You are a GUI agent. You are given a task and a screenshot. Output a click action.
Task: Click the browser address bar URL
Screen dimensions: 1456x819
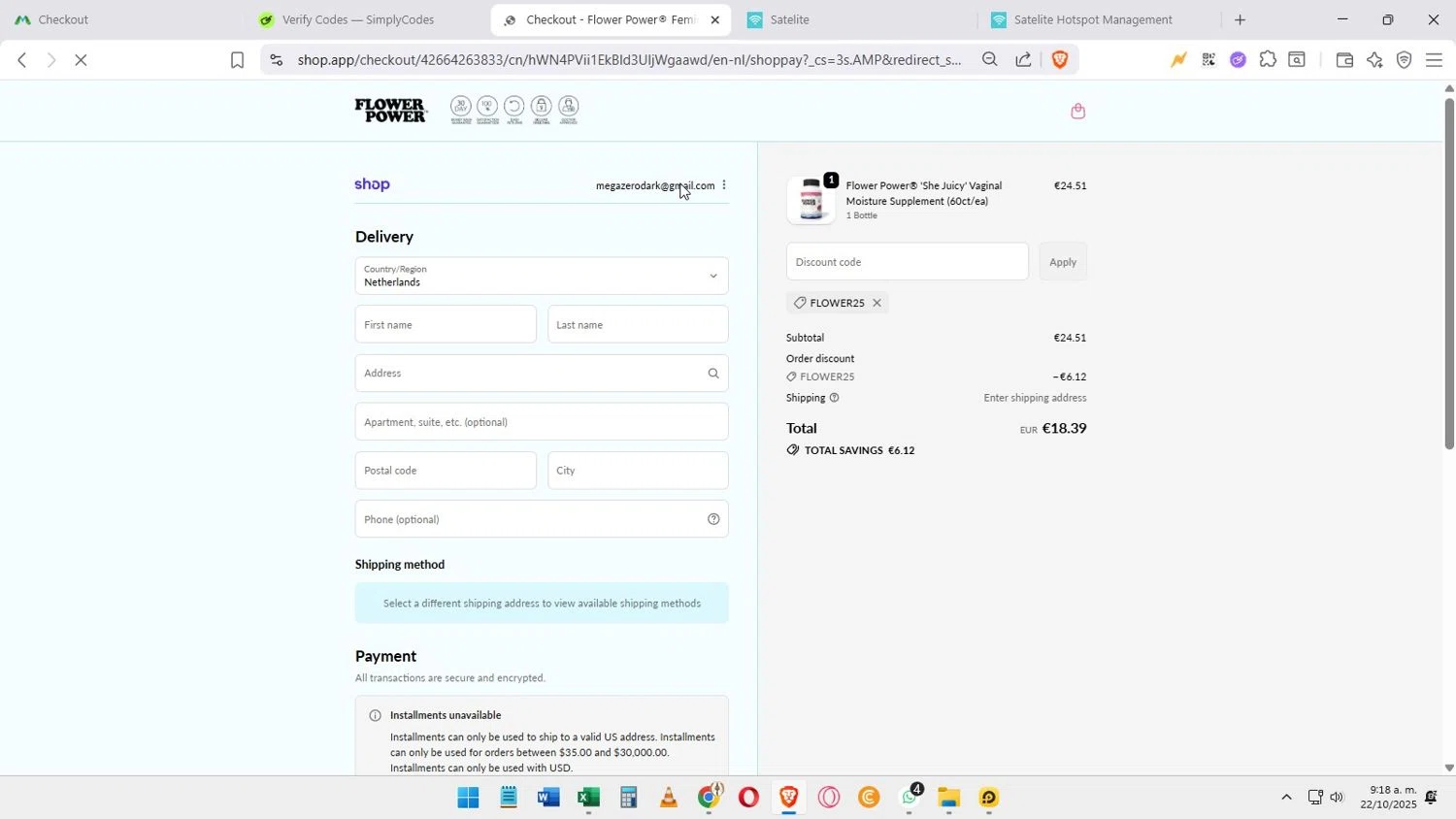point(629,60)
